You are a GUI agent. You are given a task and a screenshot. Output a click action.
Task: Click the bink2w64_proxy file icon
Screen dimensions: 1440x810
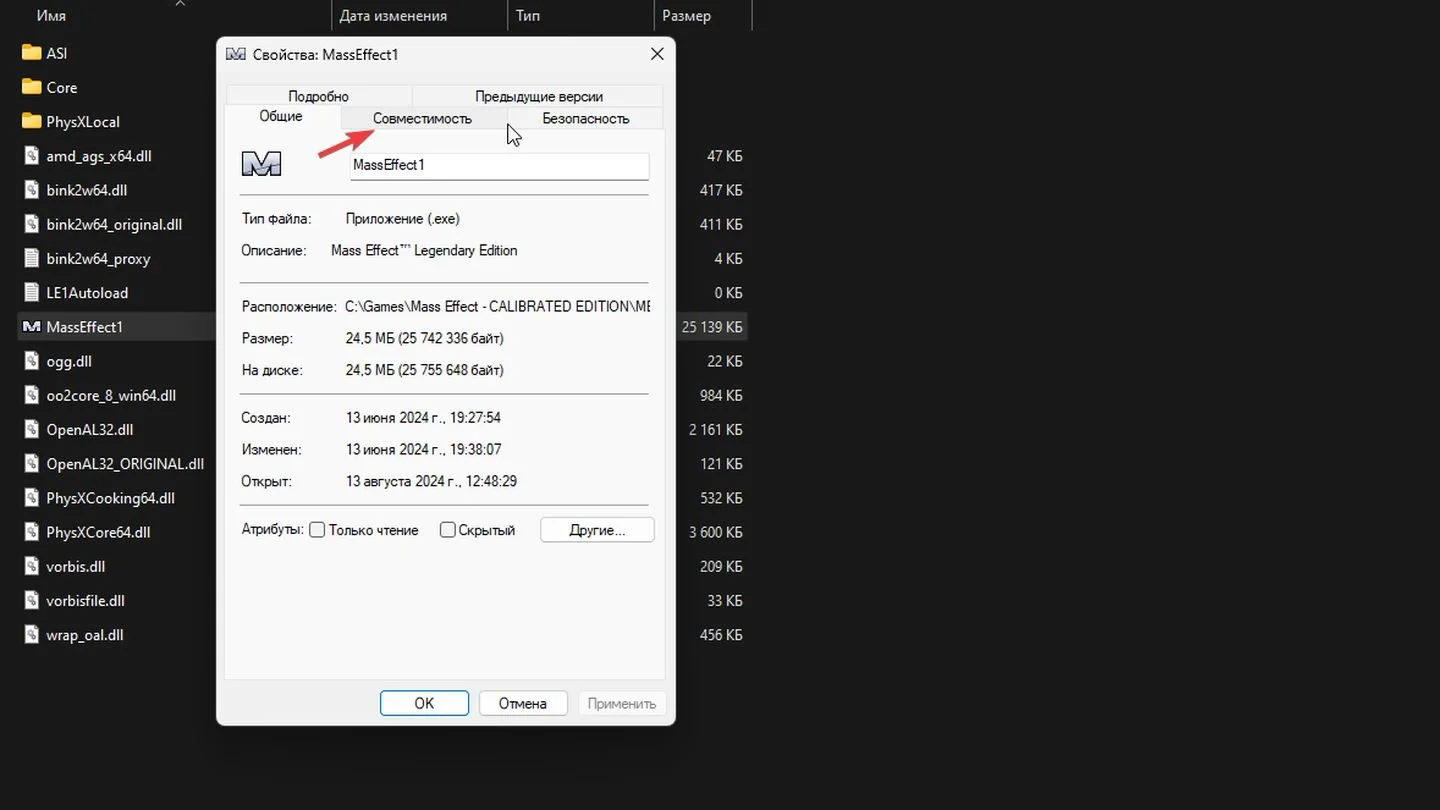(x=31, y=258)
